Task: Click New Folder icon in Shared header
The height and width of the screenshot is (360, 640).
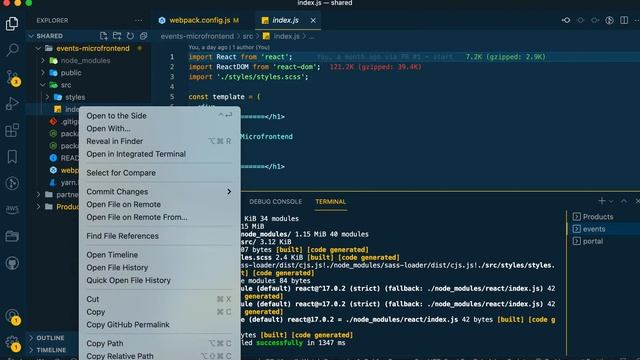Action: pos(117,36)
